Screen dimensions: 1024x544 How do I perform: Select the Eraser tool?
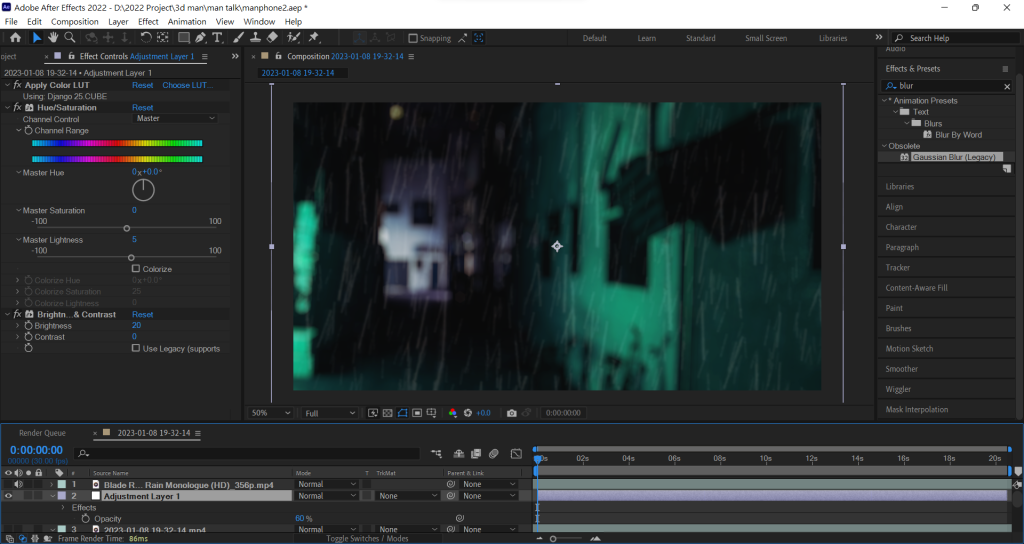click(272, 38)
